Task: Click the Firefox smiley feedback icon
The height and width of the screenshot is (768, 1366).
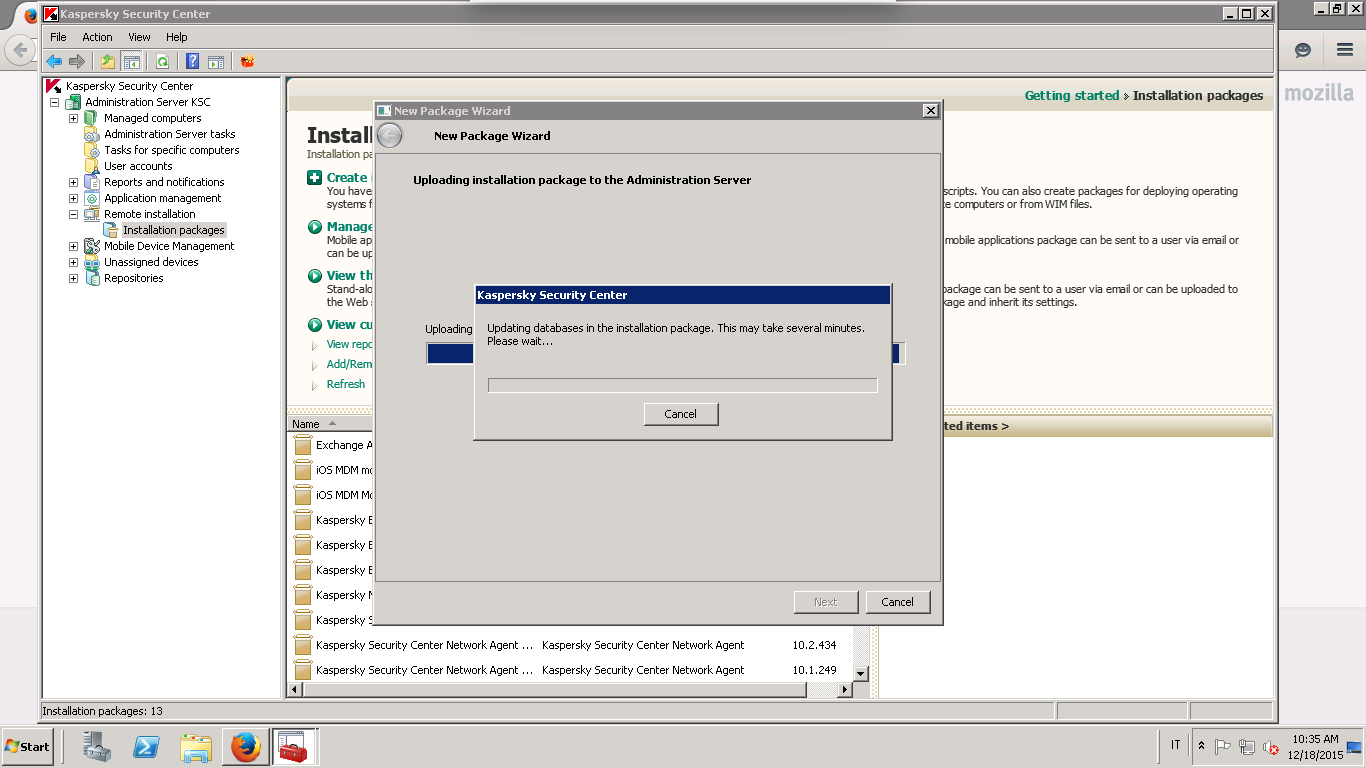Action: [x=1303, y=50]
